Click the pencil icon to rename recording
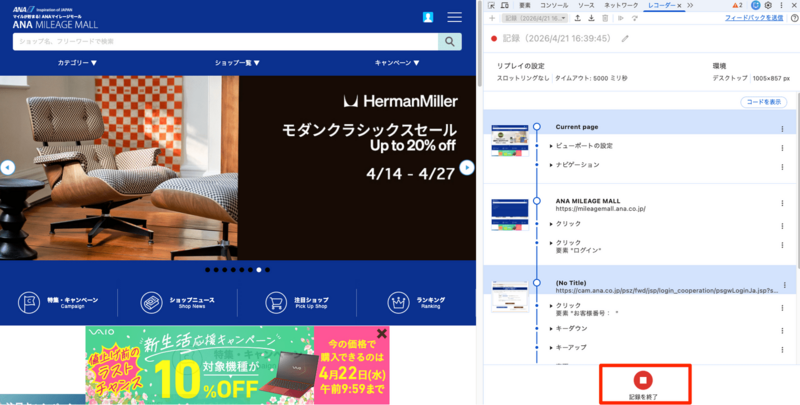This screenshot has width=800, height=405. coord(625,39)
